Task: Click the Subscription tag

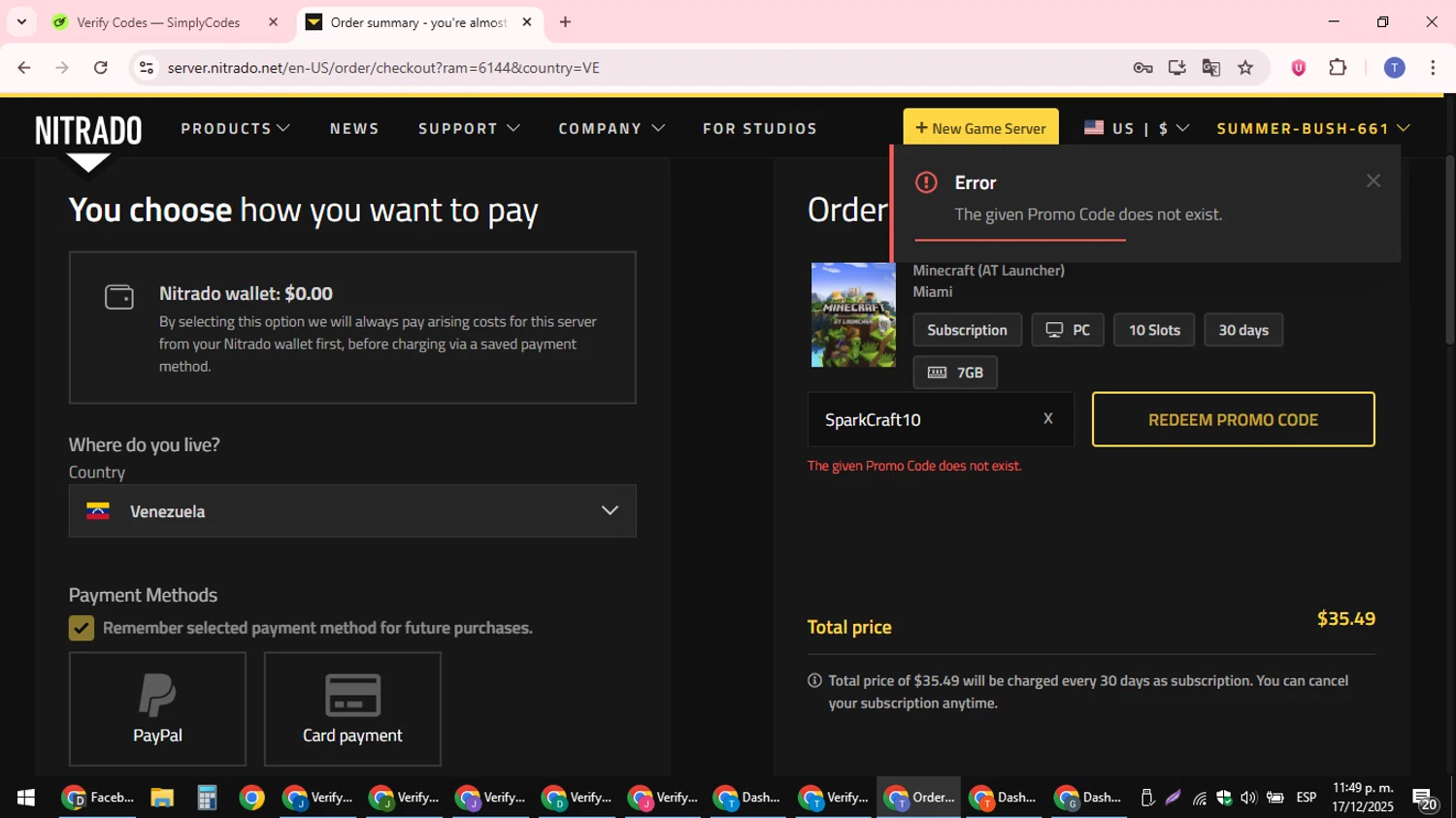Action: pos(967,330)
